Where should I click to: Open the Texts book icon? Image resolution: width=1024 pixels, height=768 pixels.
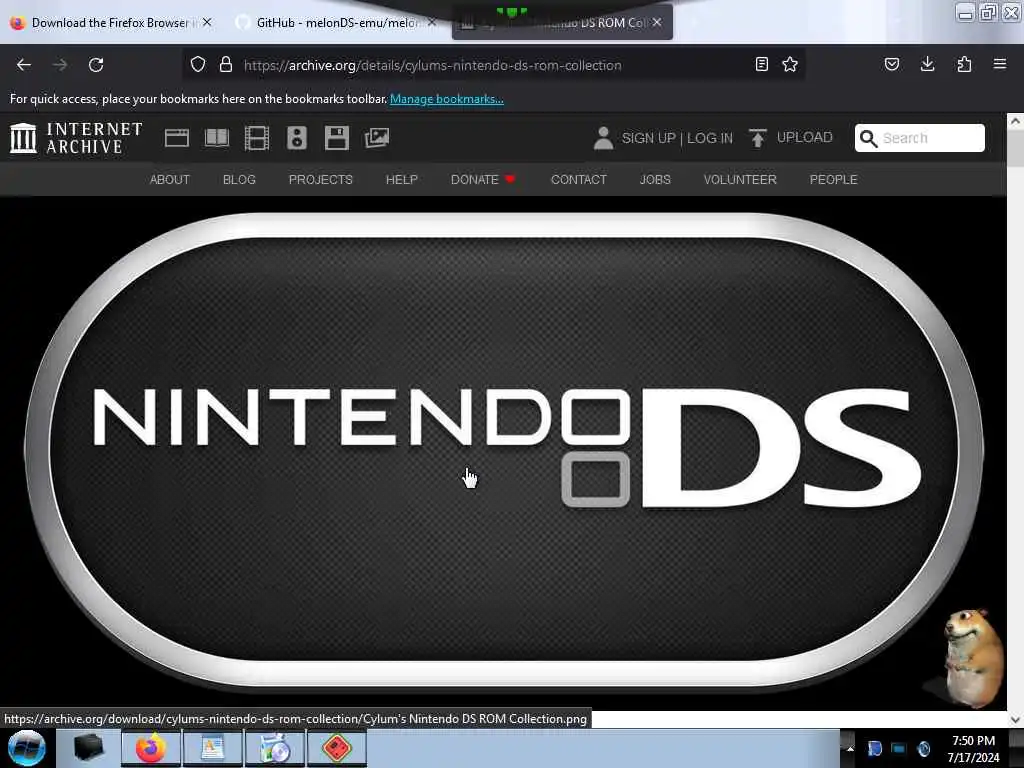[217, 138]
